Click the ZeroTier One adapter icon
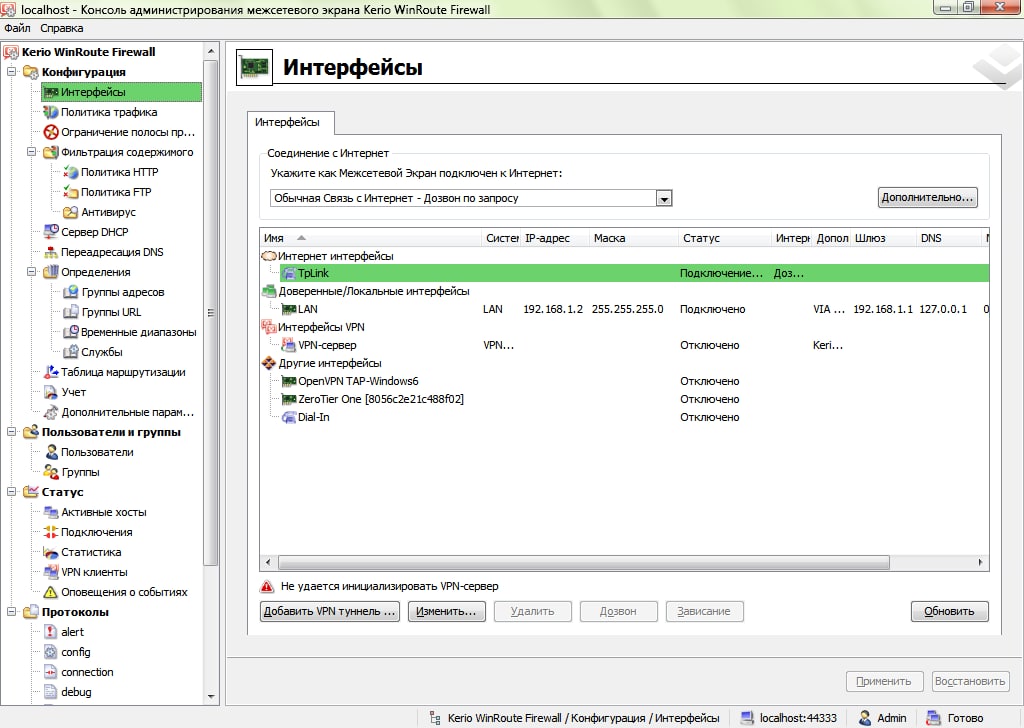 (289, 399)
